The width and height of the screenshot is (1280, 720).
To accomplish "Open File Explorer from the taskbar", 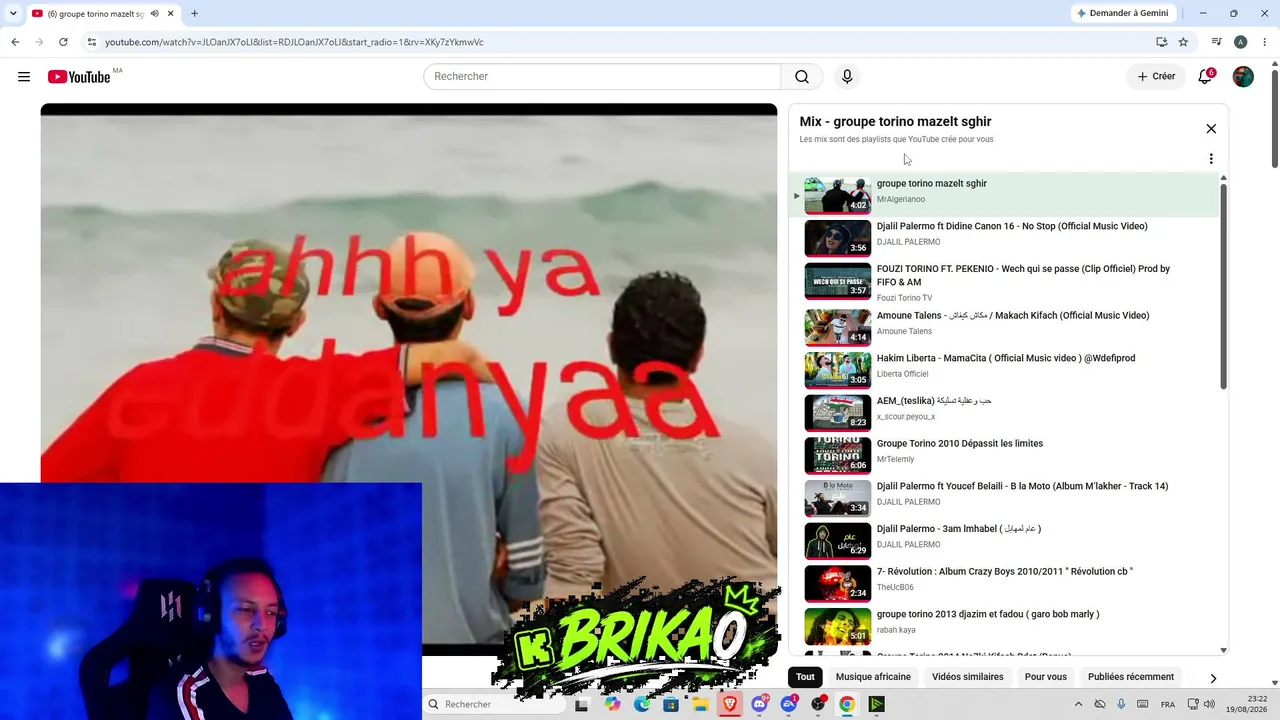I will click(701, 704).
